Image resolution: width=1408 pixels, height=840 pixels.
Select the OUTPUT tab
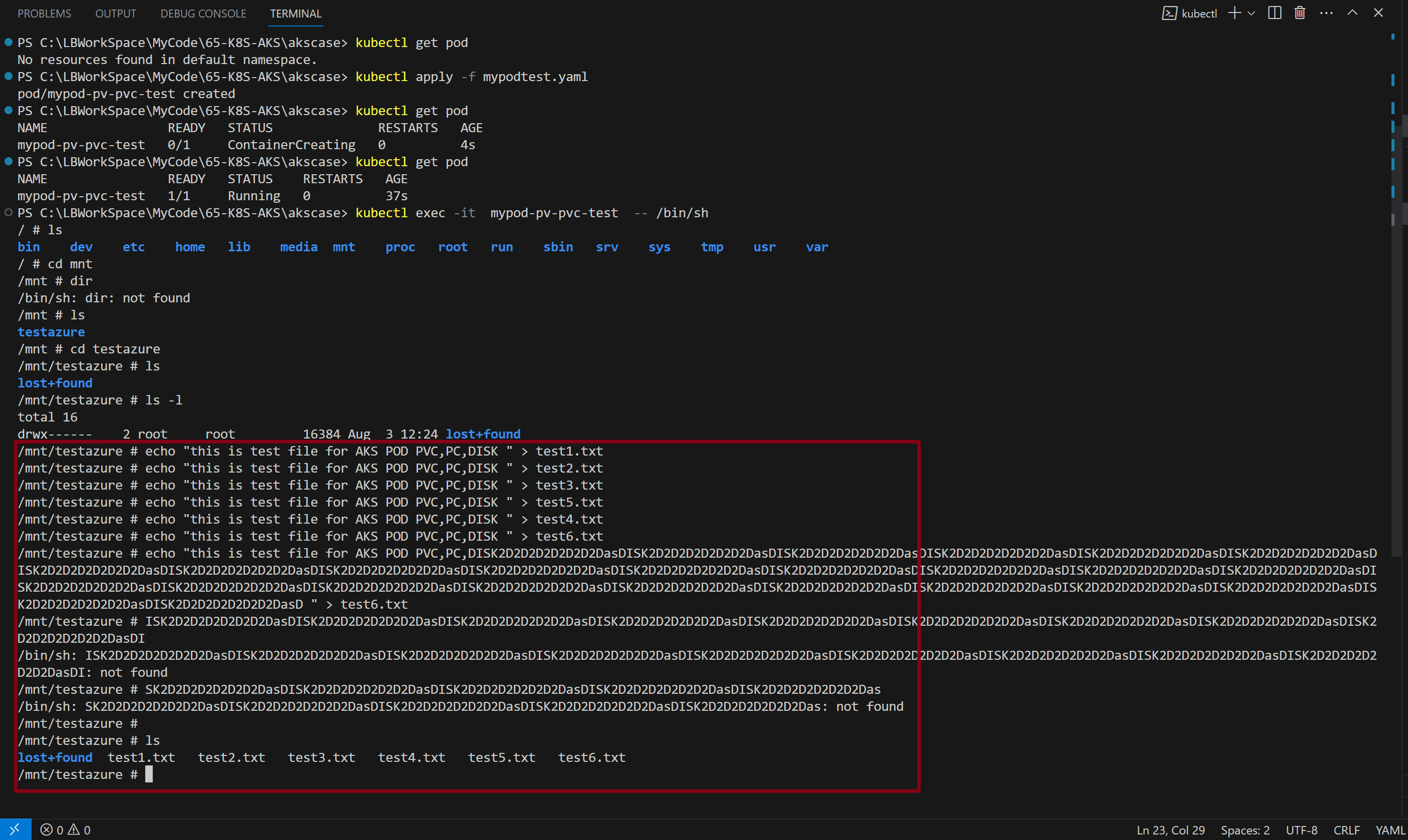(114, 13)
